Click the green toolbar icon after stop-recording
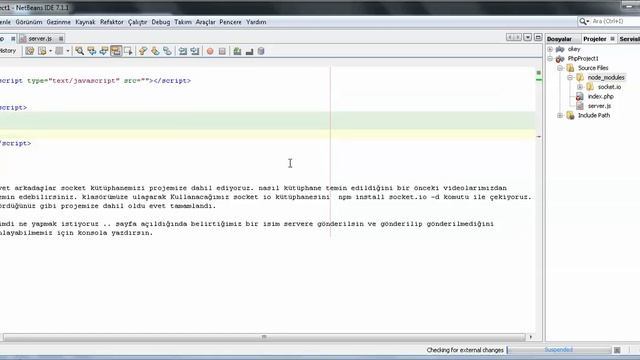Screen dimensions: 640x360 click(237, 51)
